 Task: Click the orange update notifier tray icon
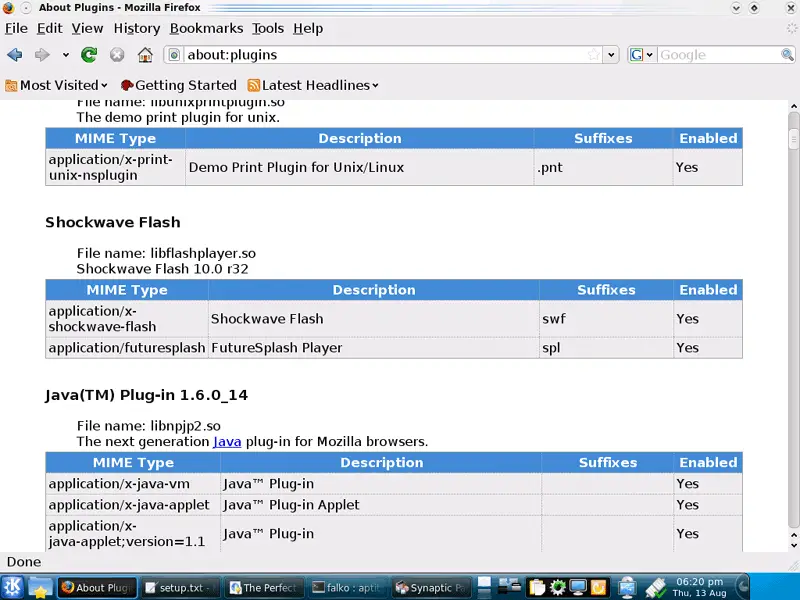tap(598, 588)
